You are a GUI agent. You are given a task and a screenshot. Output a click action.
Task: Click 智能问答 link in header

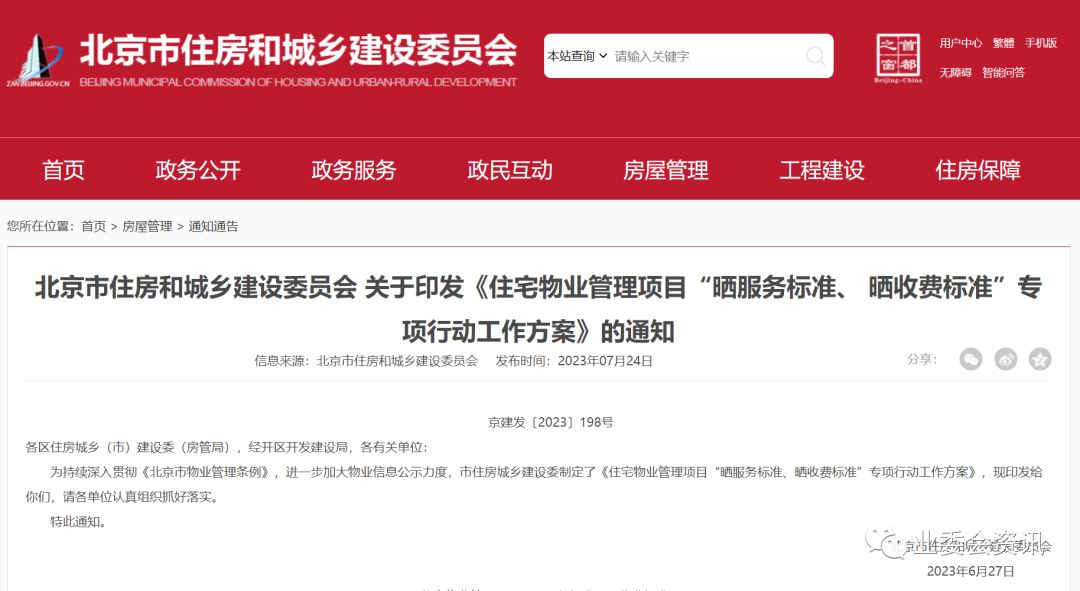point(1004,72)
